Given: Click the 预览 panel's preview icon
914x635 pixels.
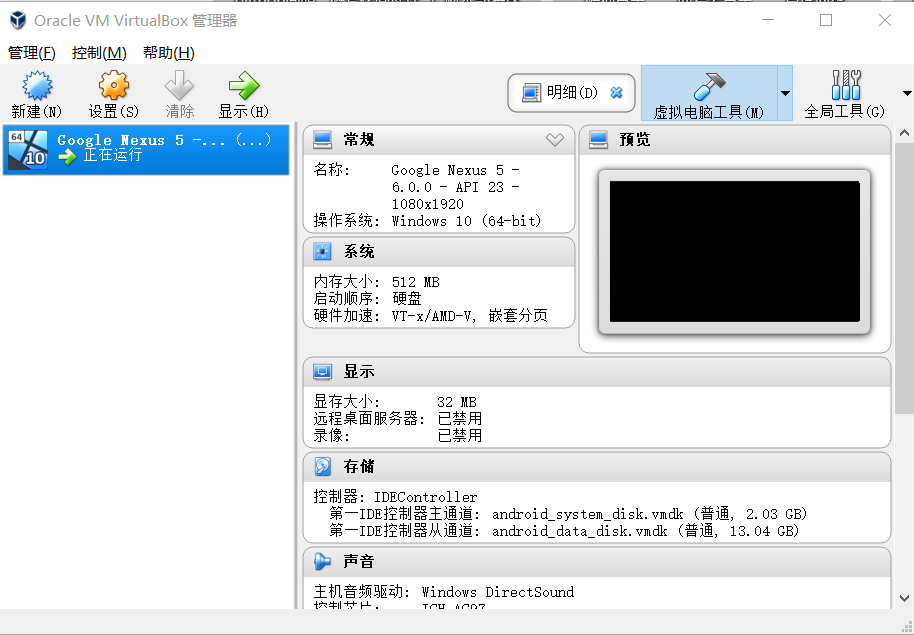Looking at the screenshot, I should [x=600, y=139].
